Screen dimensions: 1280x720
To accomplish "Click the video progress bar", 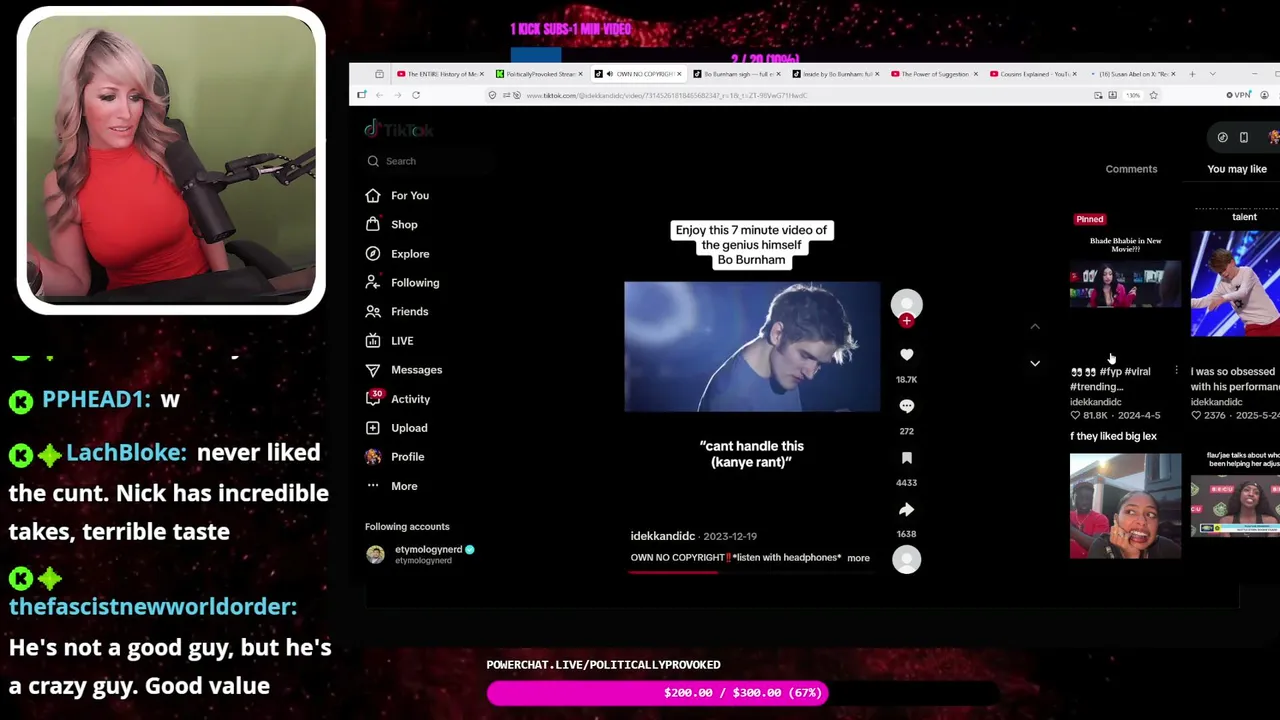I will 754,573.
